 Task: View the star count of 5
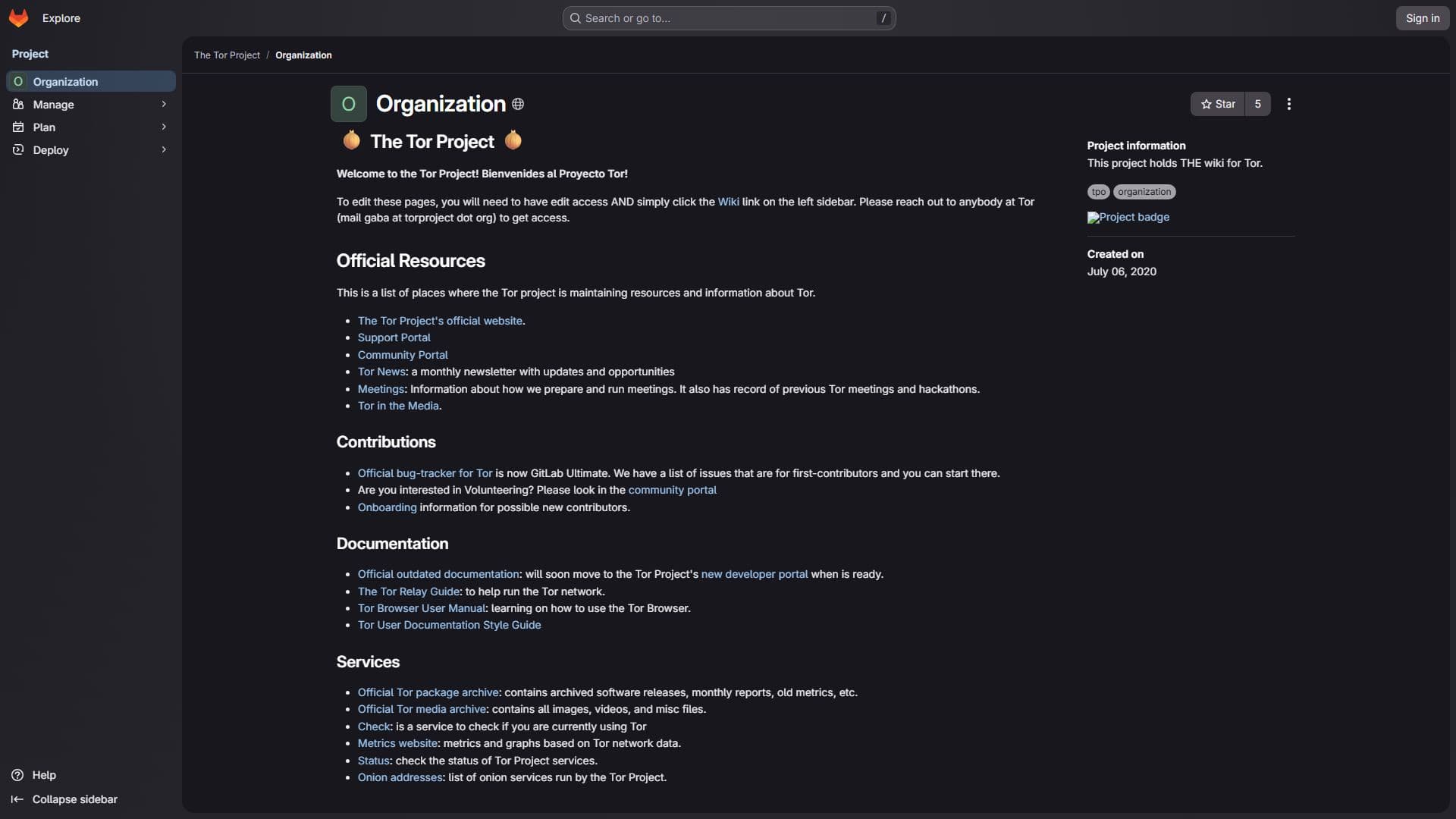[1257, 104]
